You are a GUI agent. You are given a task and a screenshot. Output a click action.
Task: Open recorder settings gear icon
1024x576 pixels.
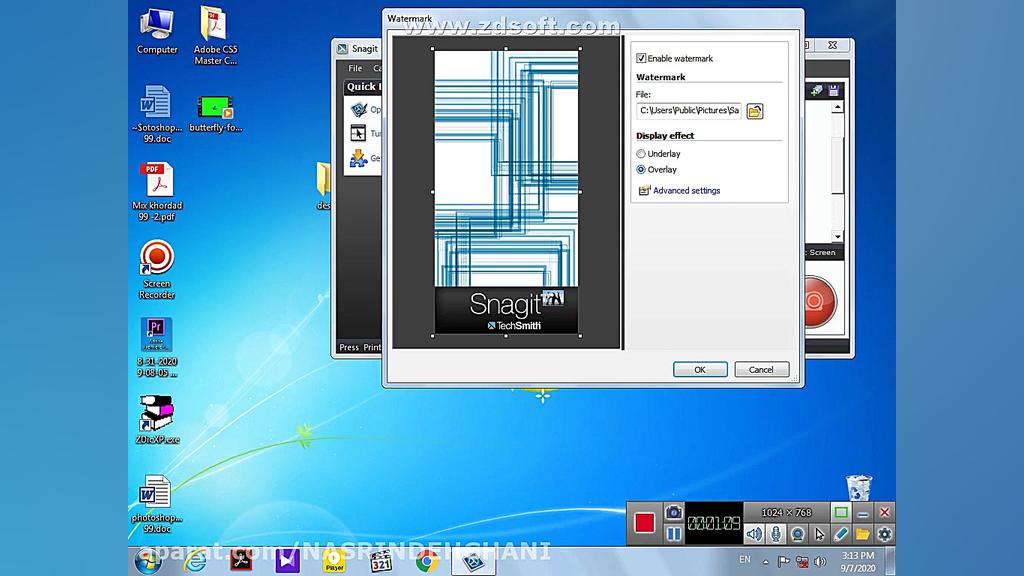point(884,534)
